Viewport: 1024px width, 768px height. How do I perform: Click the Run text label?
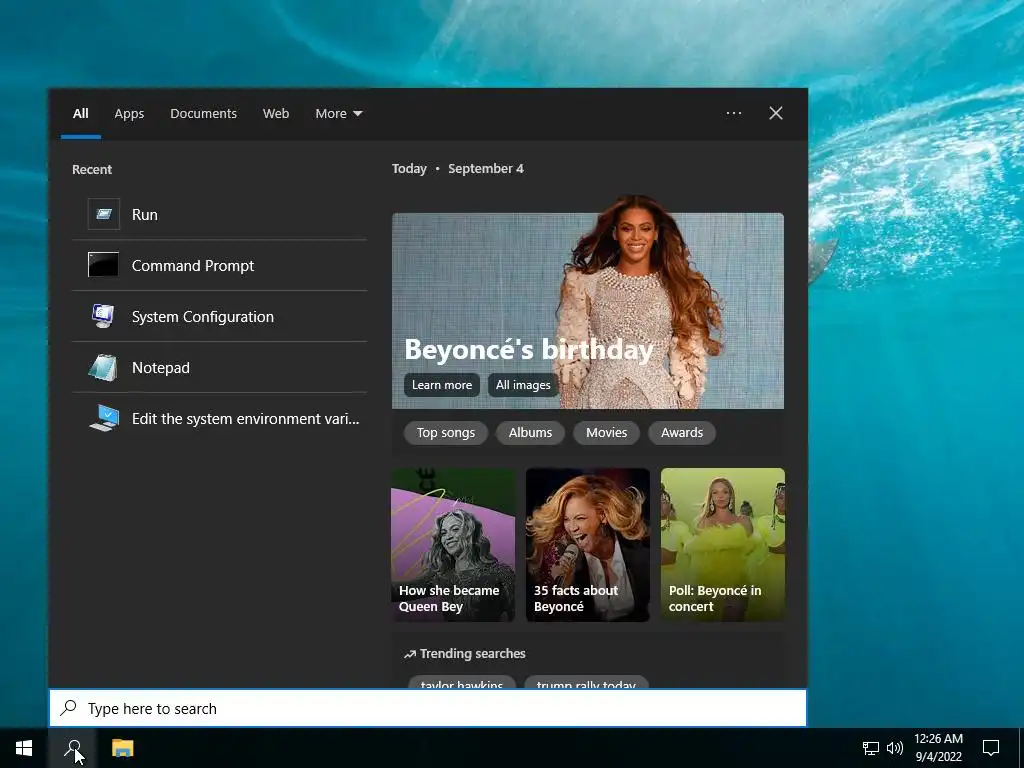(144, 214)
